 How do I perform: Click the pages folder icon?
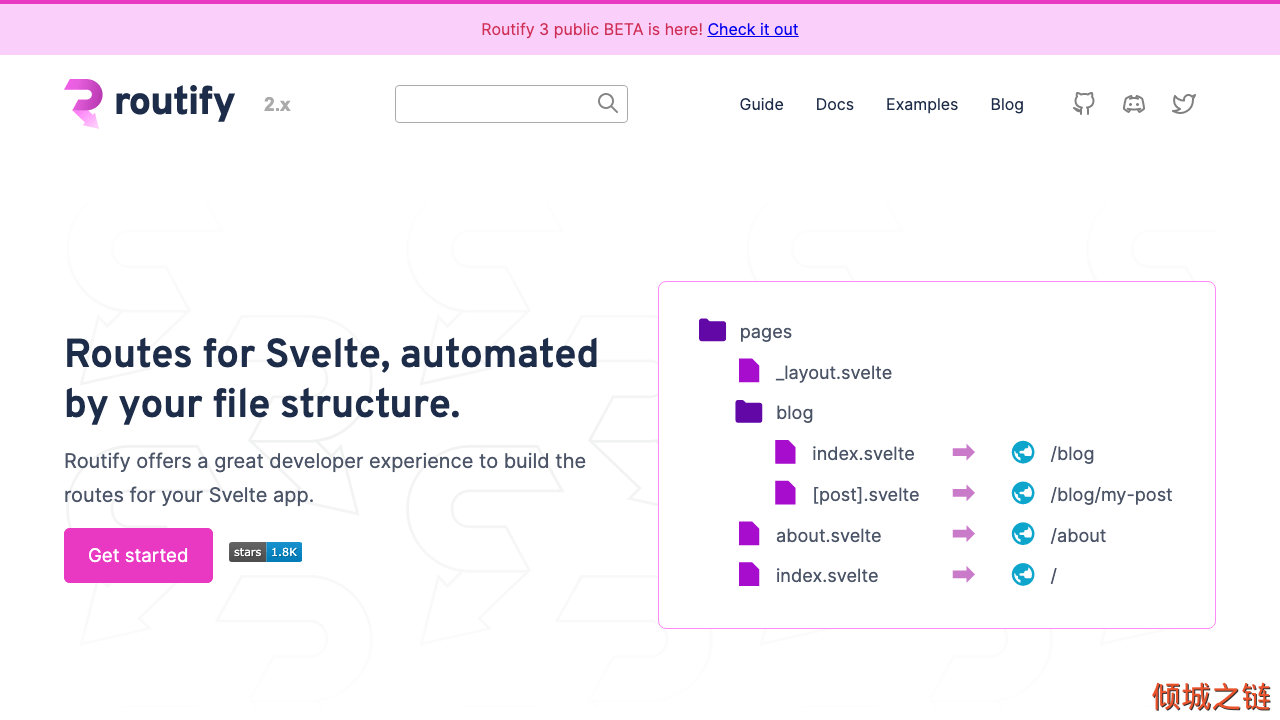(x=712, y=330)
